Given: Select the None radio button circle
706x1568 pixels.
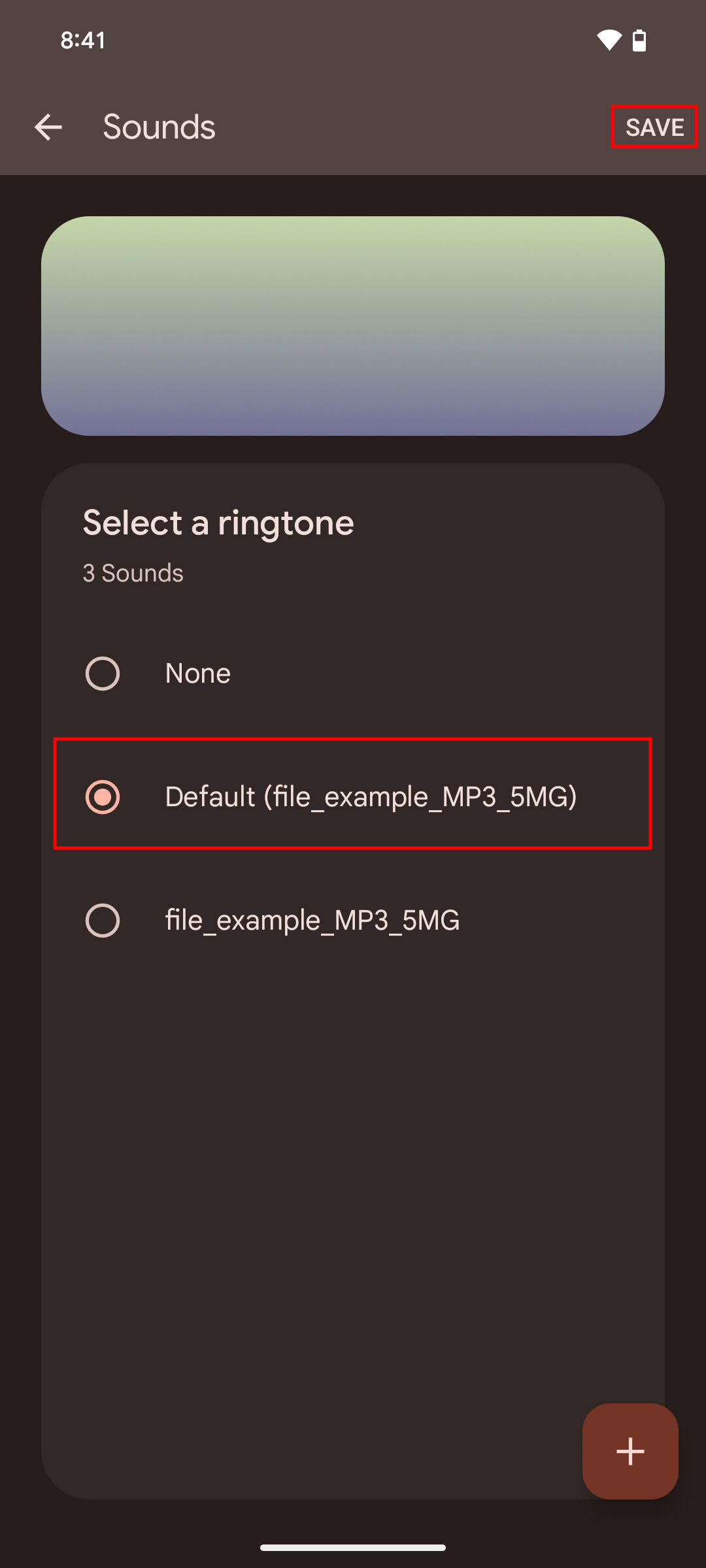Looking at the screenshot, I should [x=103, y=674].
